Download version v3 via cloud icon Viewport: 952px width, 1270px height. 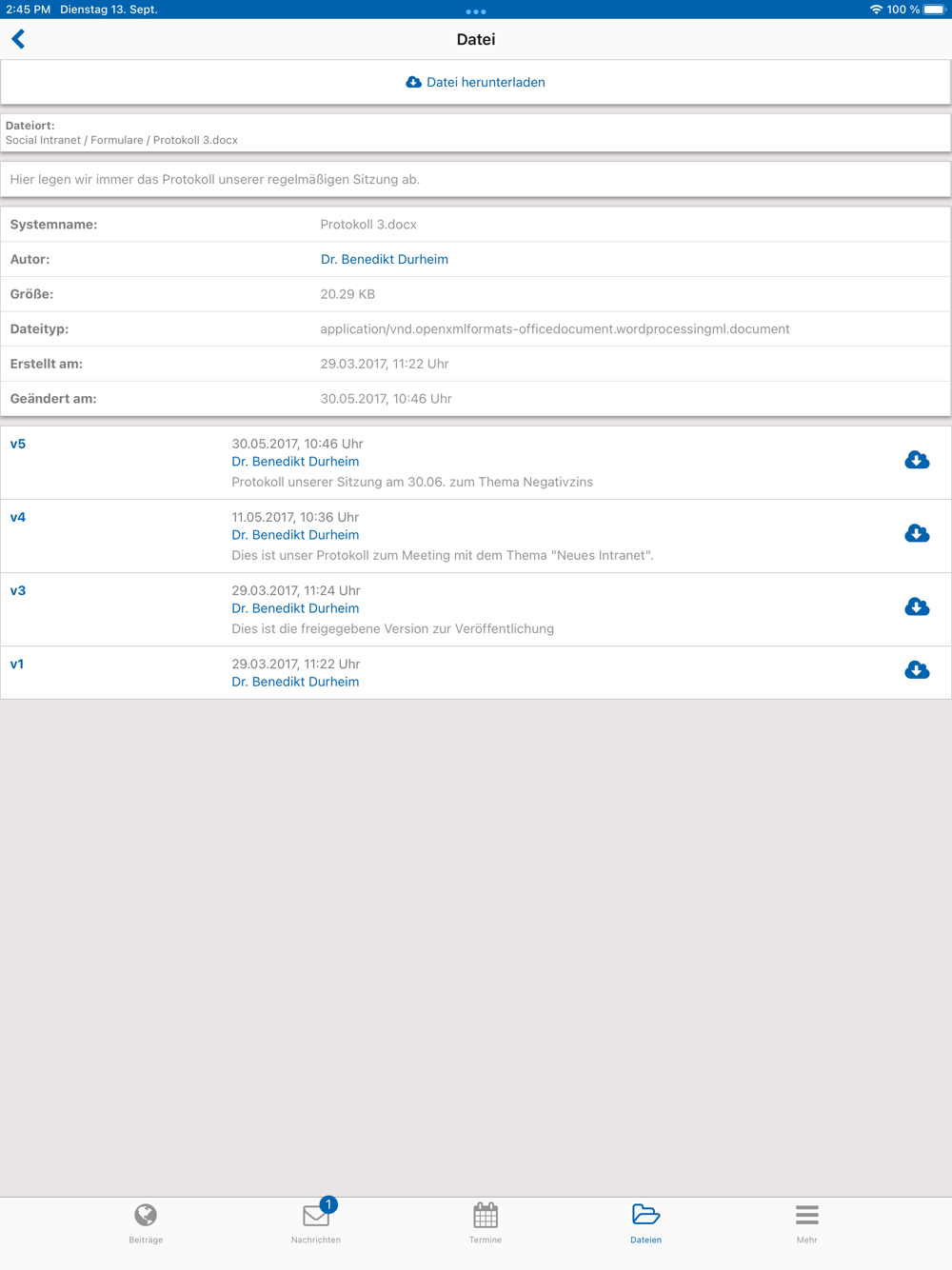click(917, 606)
